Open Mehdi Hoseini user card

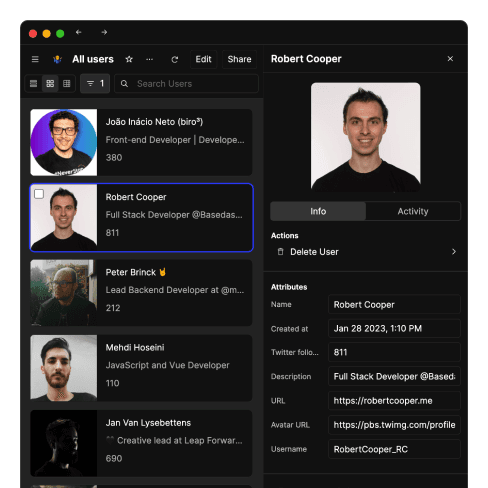coord(141,368)
